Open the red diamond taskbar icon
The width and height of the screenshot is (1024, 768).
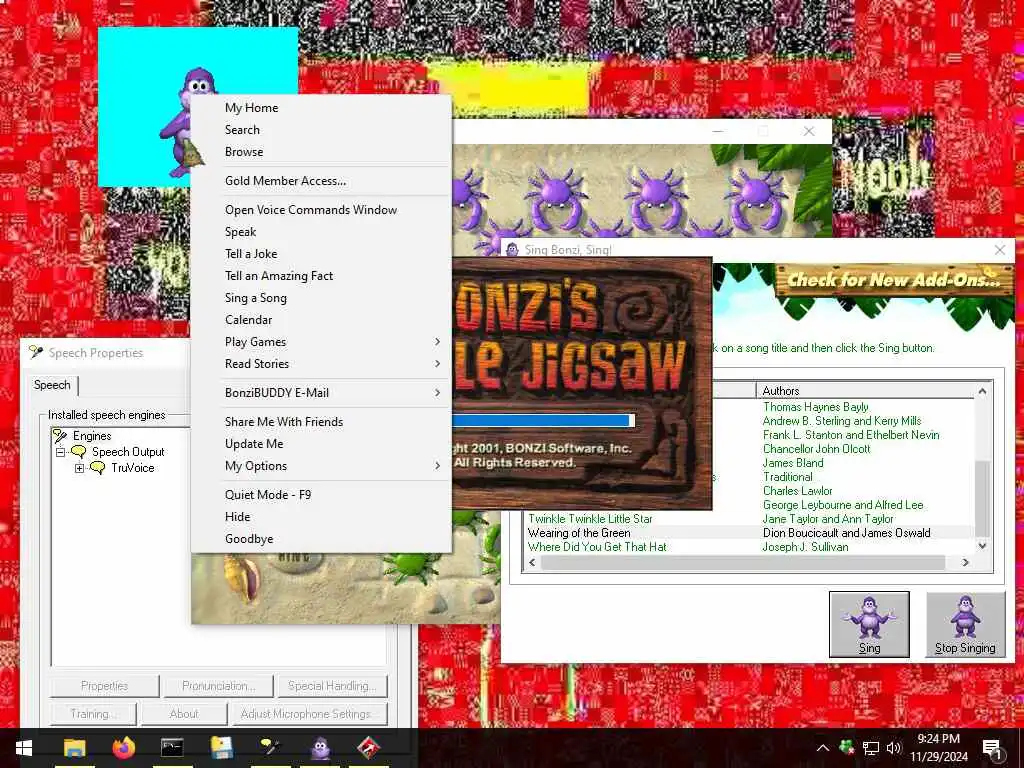coord(369,748)
